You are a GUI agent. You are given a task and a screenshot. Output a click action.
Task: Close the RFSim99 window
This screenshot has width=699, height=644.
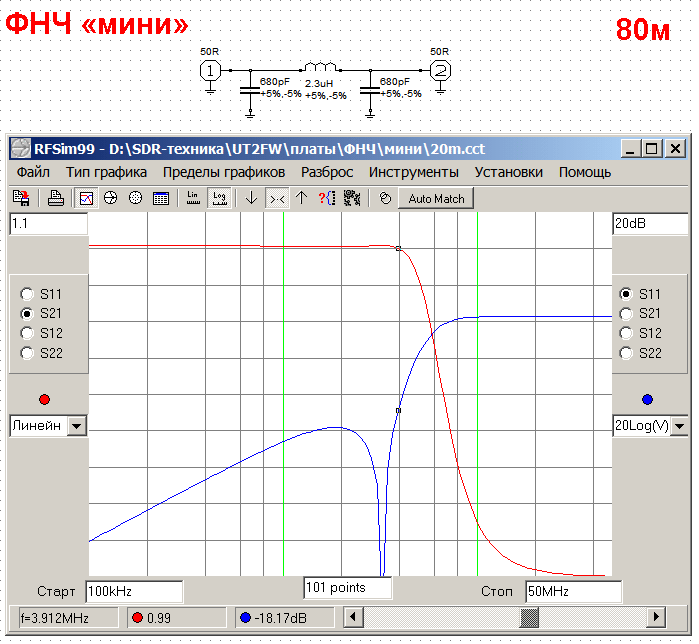pos(675,148)
